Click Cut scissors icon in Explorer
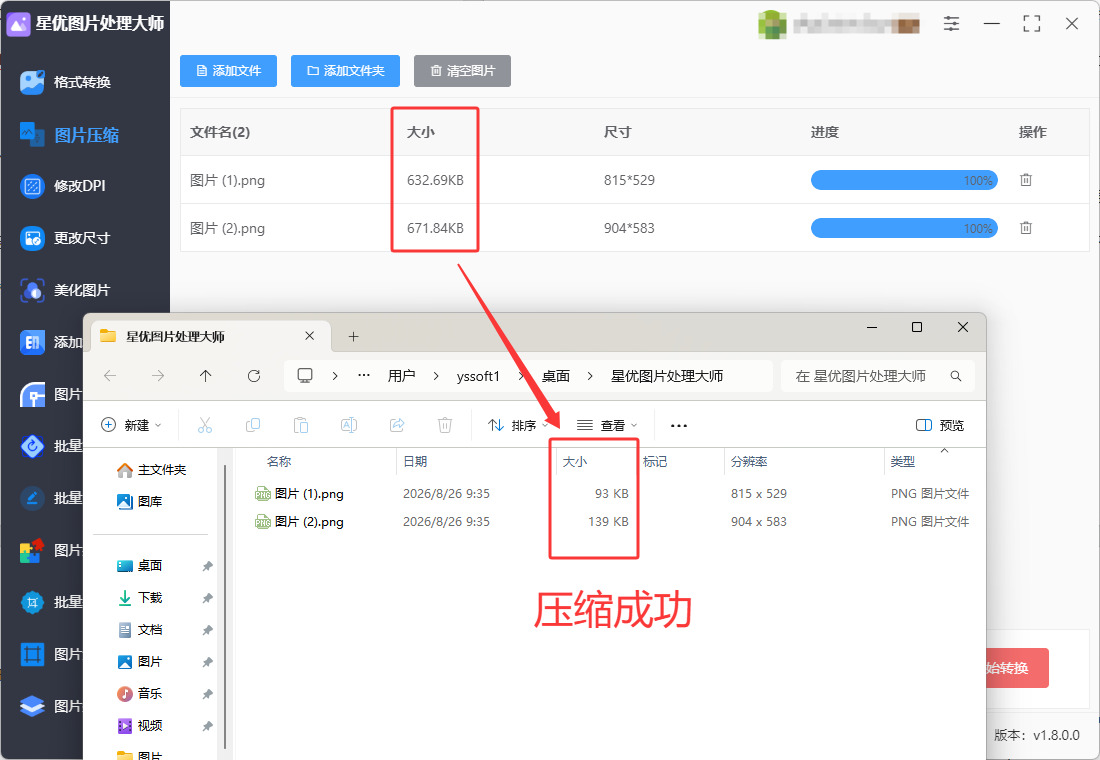 coord(205,425)
